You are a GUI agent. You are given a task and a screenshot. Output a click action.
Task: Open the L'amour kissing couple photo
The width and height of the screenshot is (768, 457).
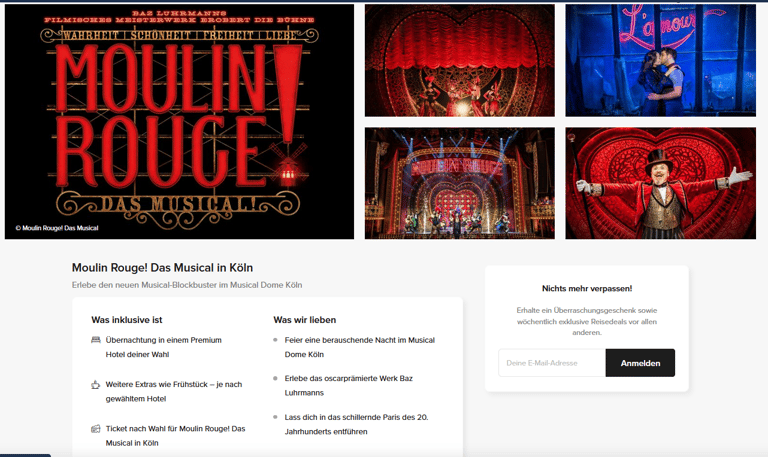coord(660,60)
